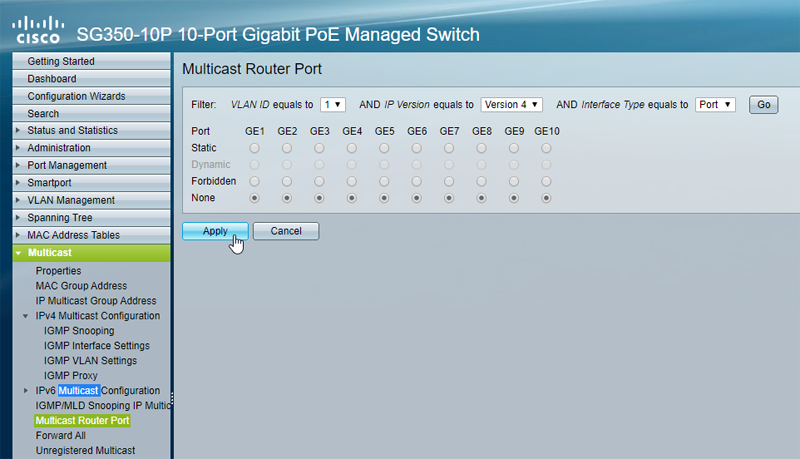The height and width of the screenshot is (459, 800).
Task: Select Forbidden radio for port GE7
Action: click(449, 181)
